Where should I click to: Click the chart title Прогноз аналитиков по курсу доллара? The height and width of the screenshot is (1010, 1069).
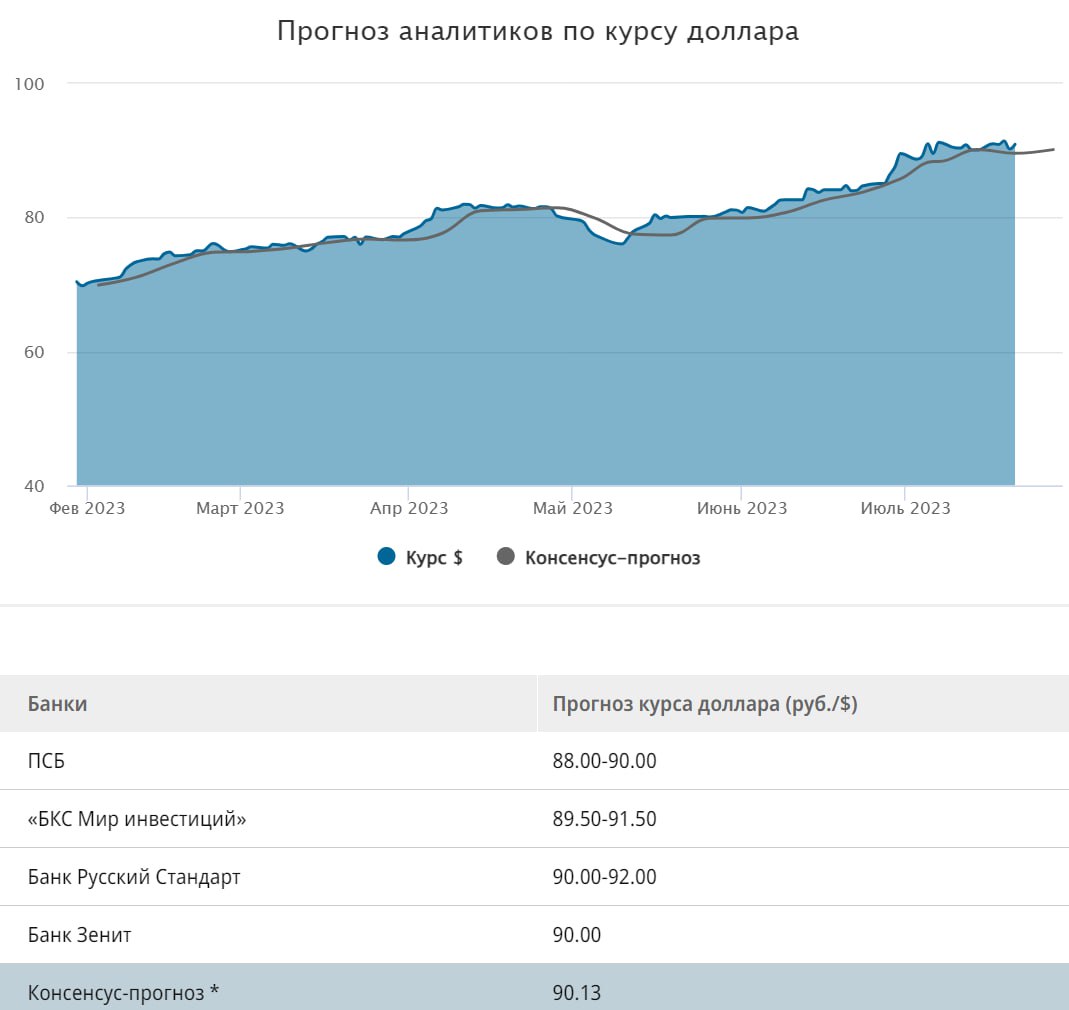click(x=538, y=31)
